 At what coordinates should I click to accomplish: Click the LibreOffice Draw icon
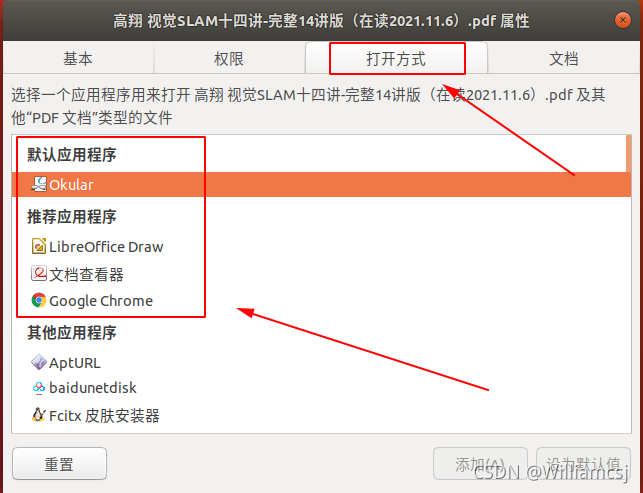pos(39,246)
